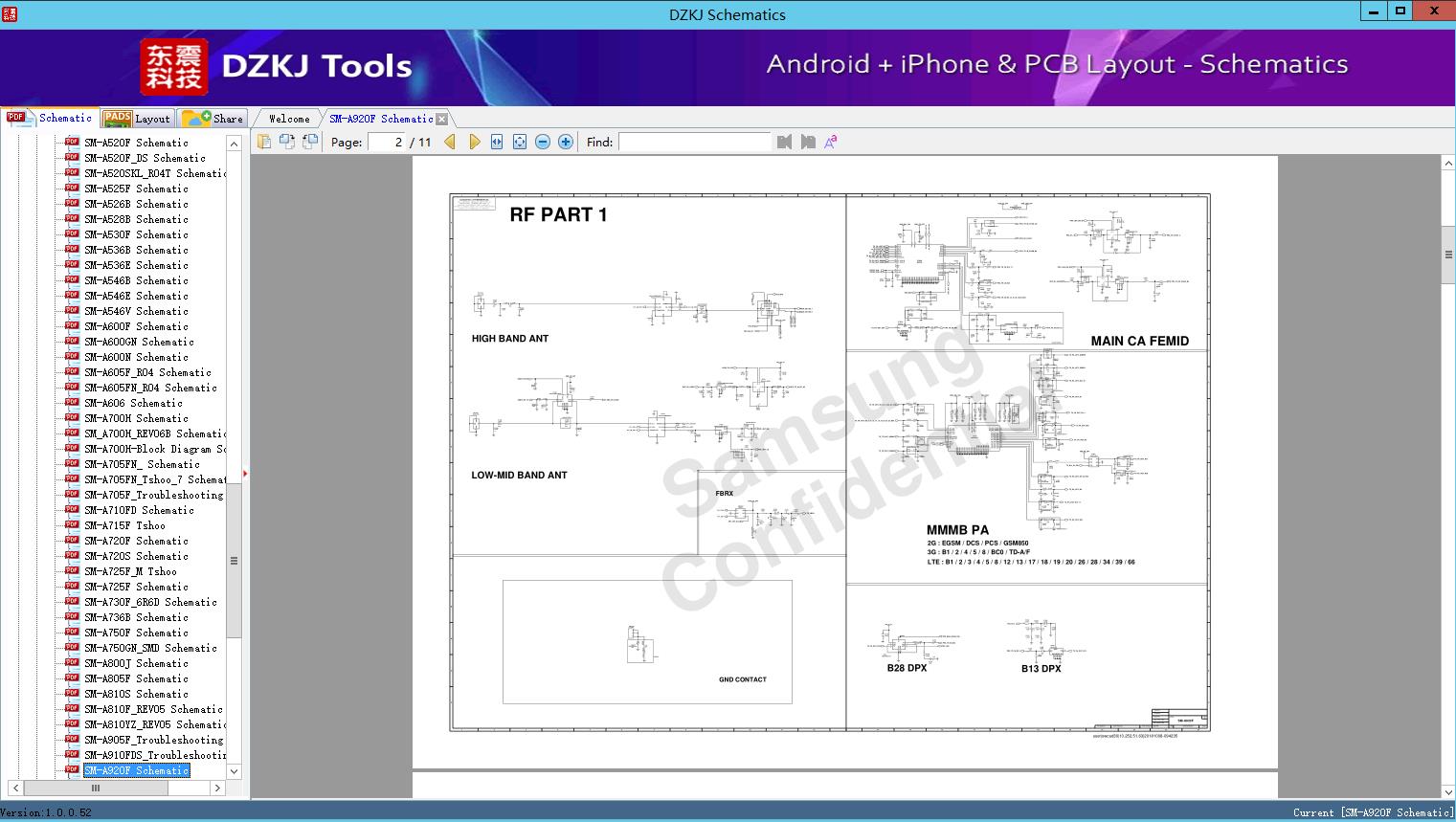Click the RF PART 1 title in schematic
Viewport: 1456px width, 822px height.
pos(558,214)
